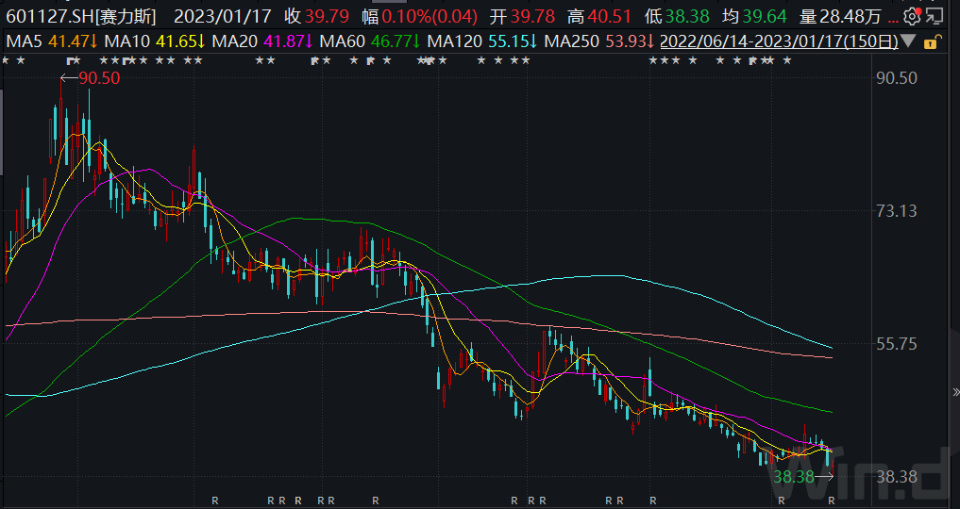
Task: Select the MA5 moving average indicator label
Action: 42,41
